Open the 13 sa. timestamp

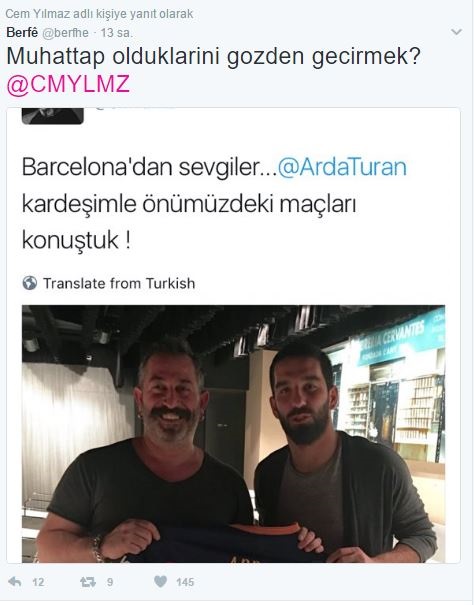coord(117,33)
